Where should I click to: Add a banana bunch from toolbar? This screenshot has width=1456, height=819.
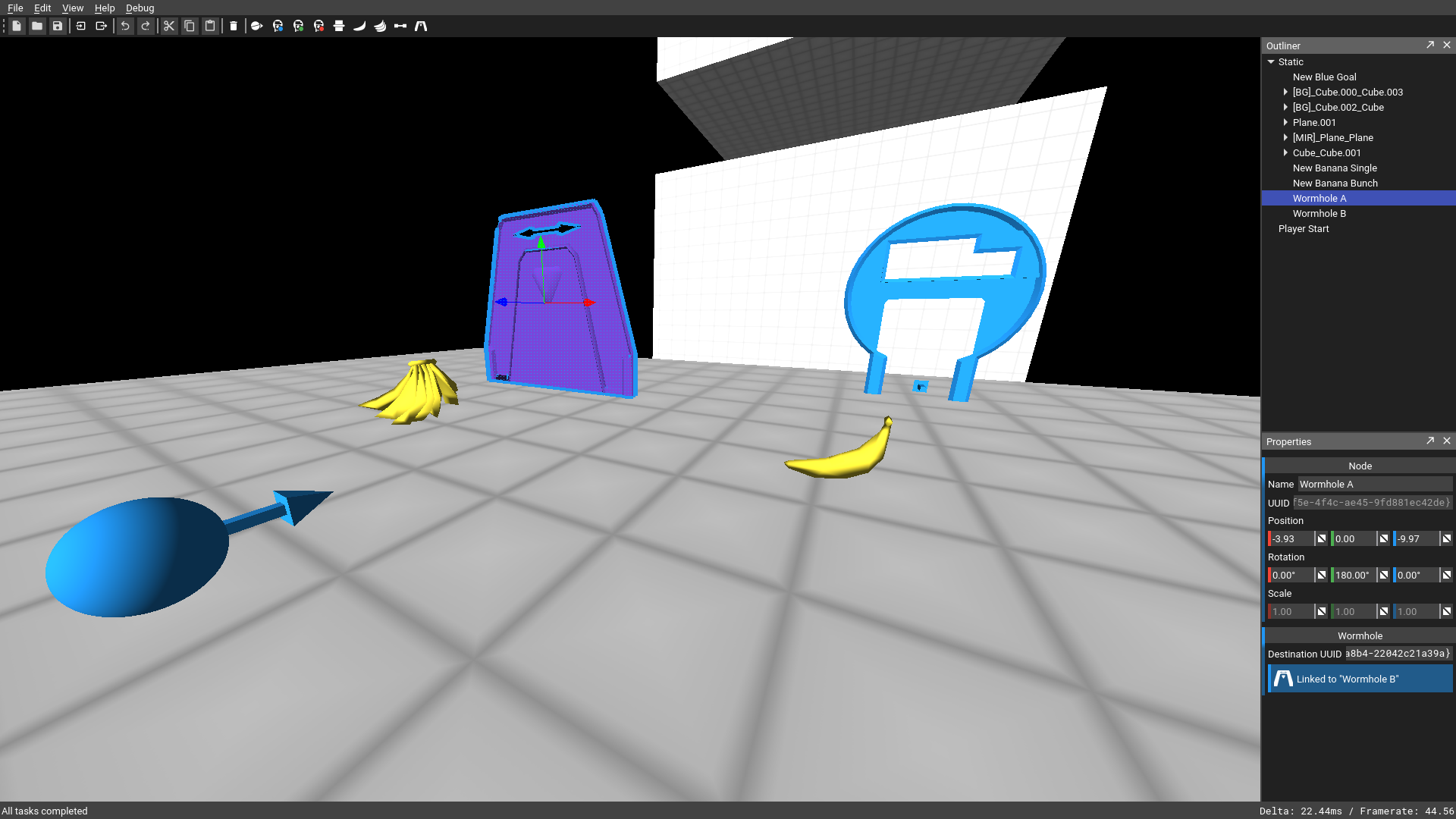pyautogui.click(x=380, y=26)
